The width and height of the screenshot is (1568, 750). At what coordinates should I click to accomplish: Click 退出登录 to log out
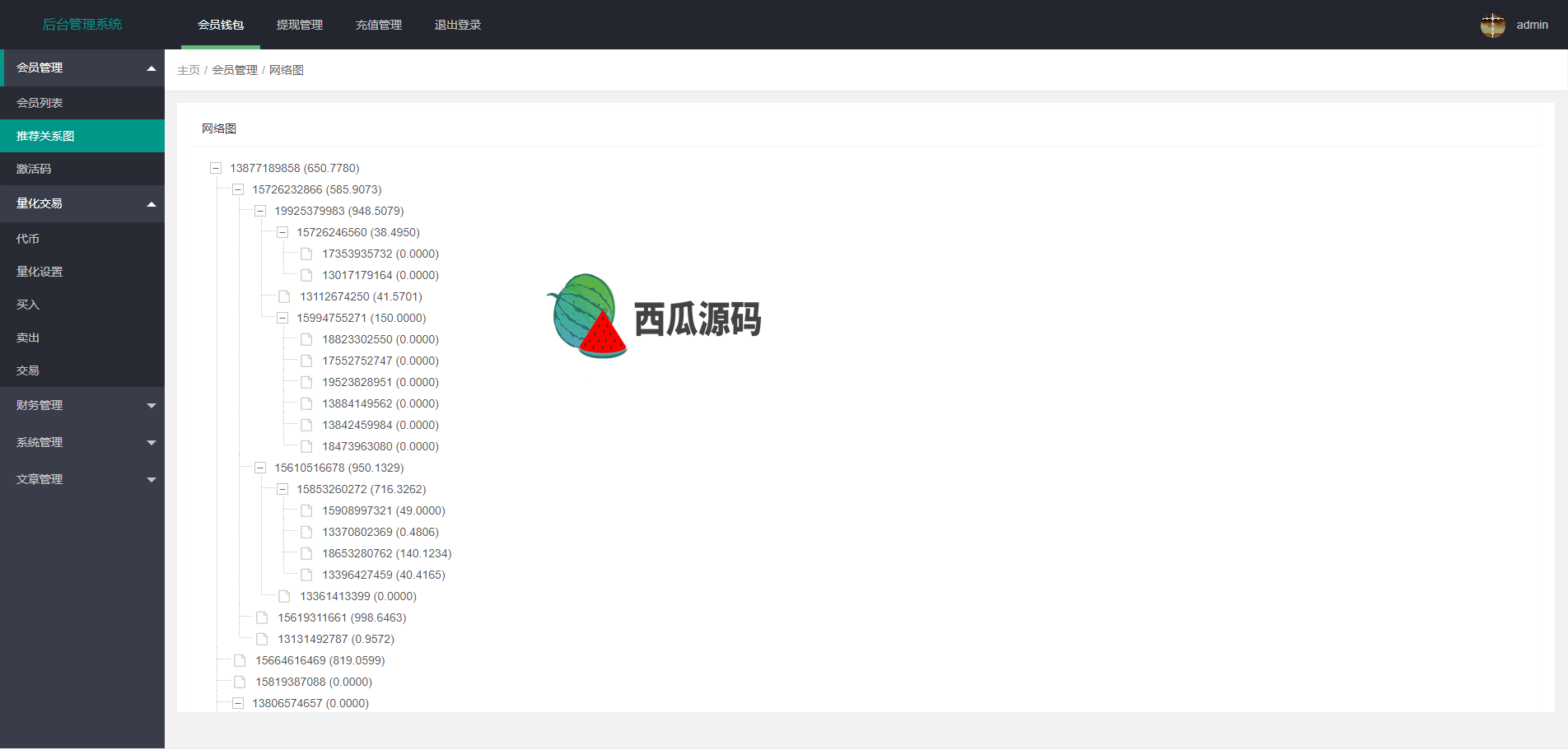pyautogui.click(x=458, y=25)
